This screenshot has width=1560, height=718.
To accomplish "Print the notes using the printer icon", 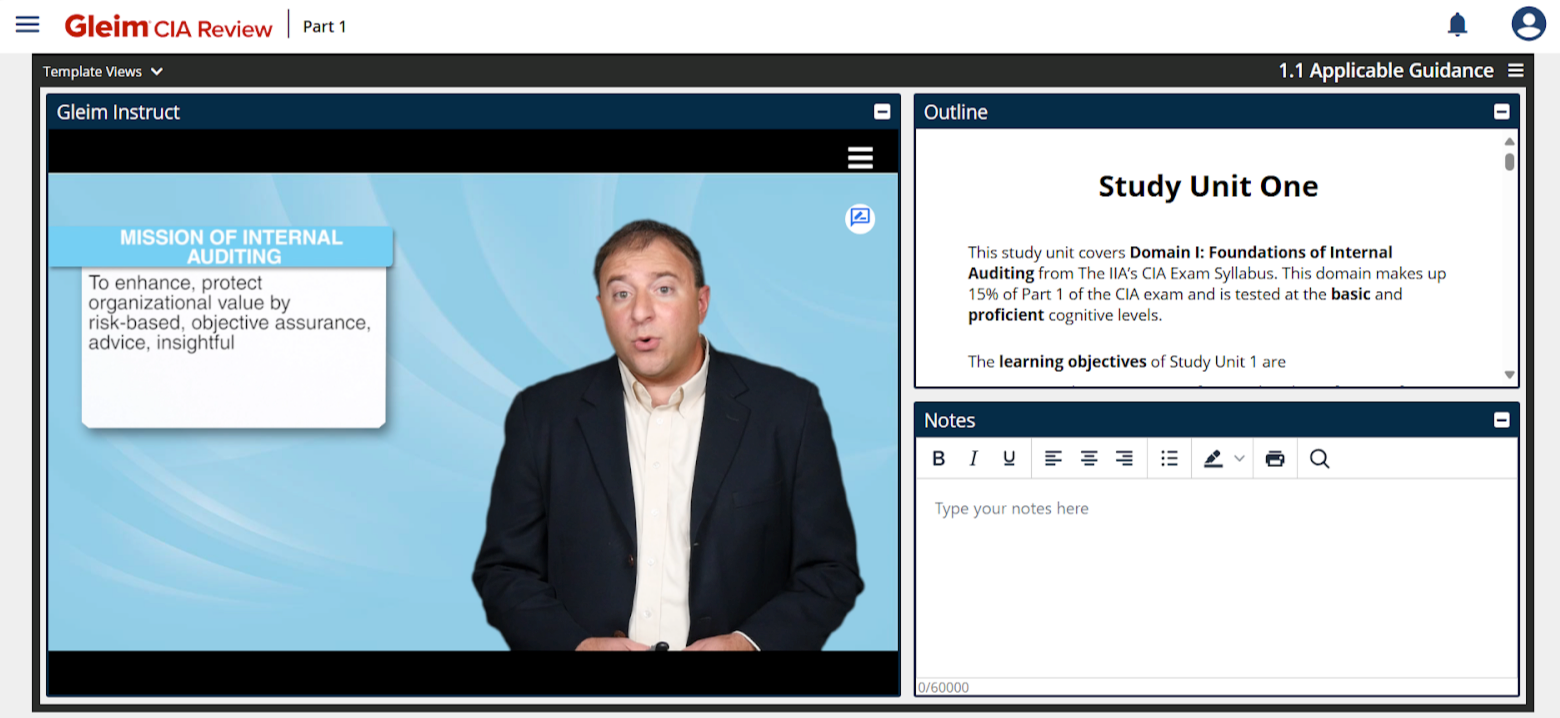I will pyautogui.click(x=1274, y=458).
